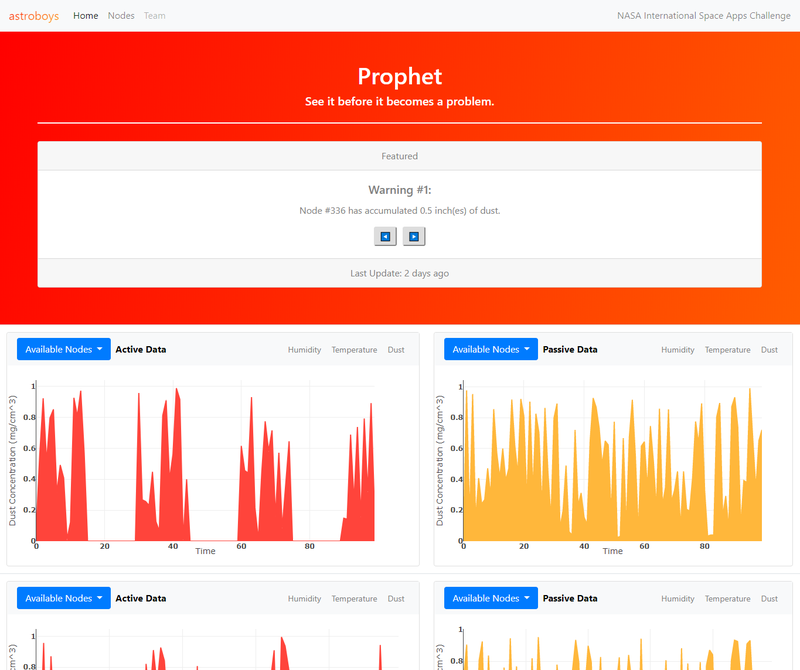Click the previous warning arrow icon
800x670 pixels.
[x=385, y=236]
